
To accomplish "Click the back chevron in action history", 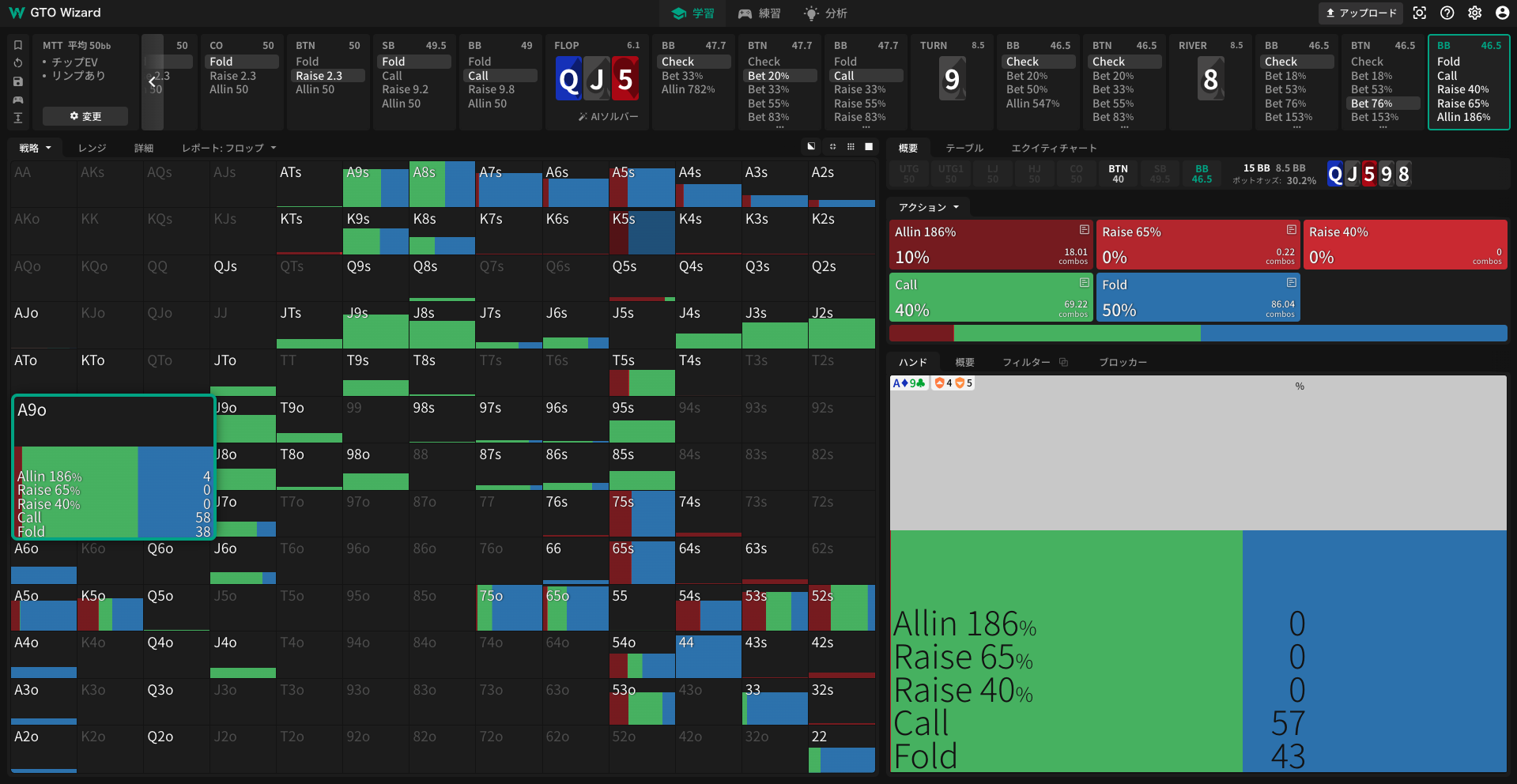I will (x=153, y=81).
